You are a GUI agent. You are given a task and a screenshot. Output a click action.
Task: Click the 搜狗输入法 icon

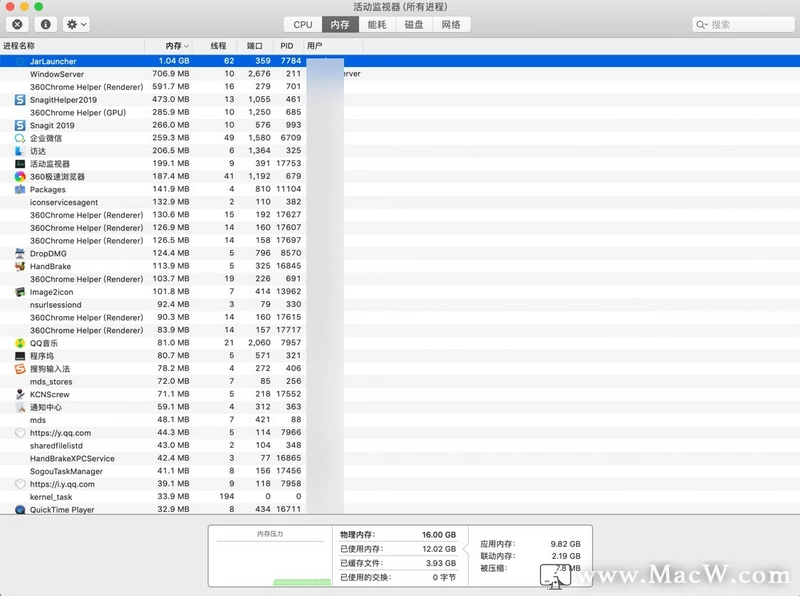[x=20, y=369]
